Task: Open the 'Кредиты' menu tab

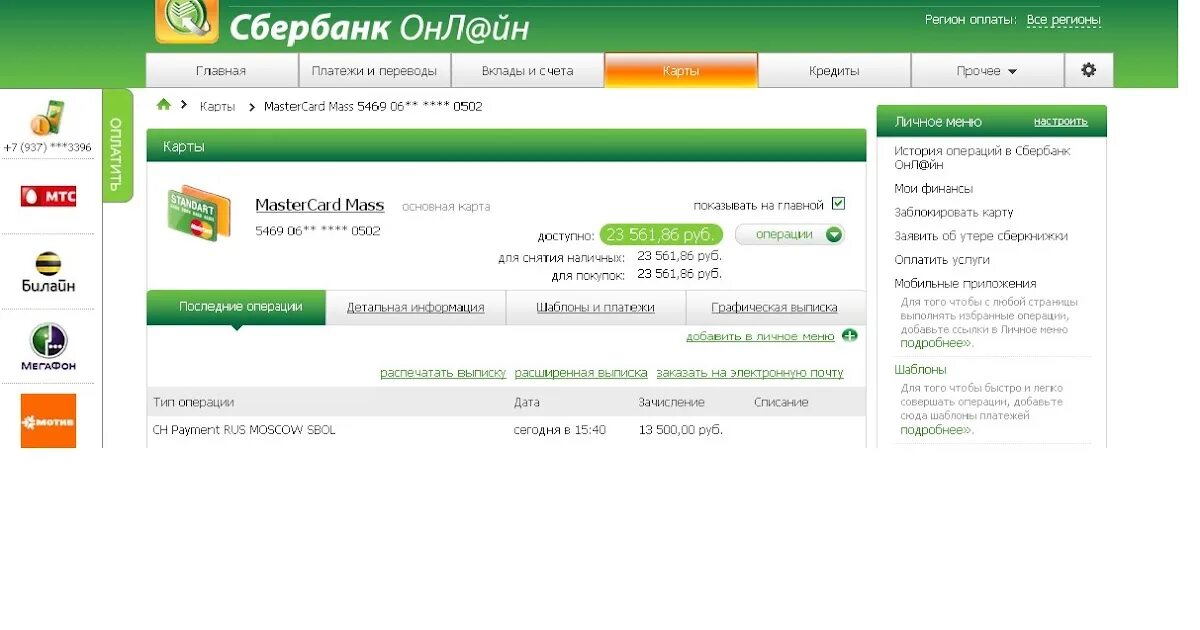Action: [834, 71]
